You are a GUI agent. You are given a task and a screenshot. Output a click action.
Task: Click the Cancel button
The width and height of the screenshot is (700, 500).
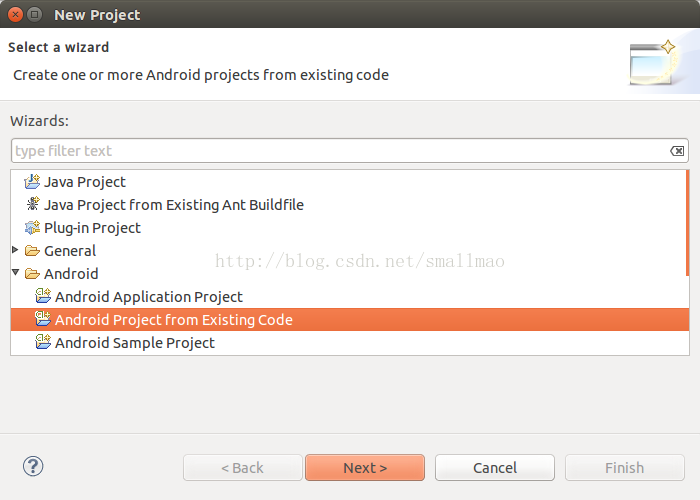point(495,467)
